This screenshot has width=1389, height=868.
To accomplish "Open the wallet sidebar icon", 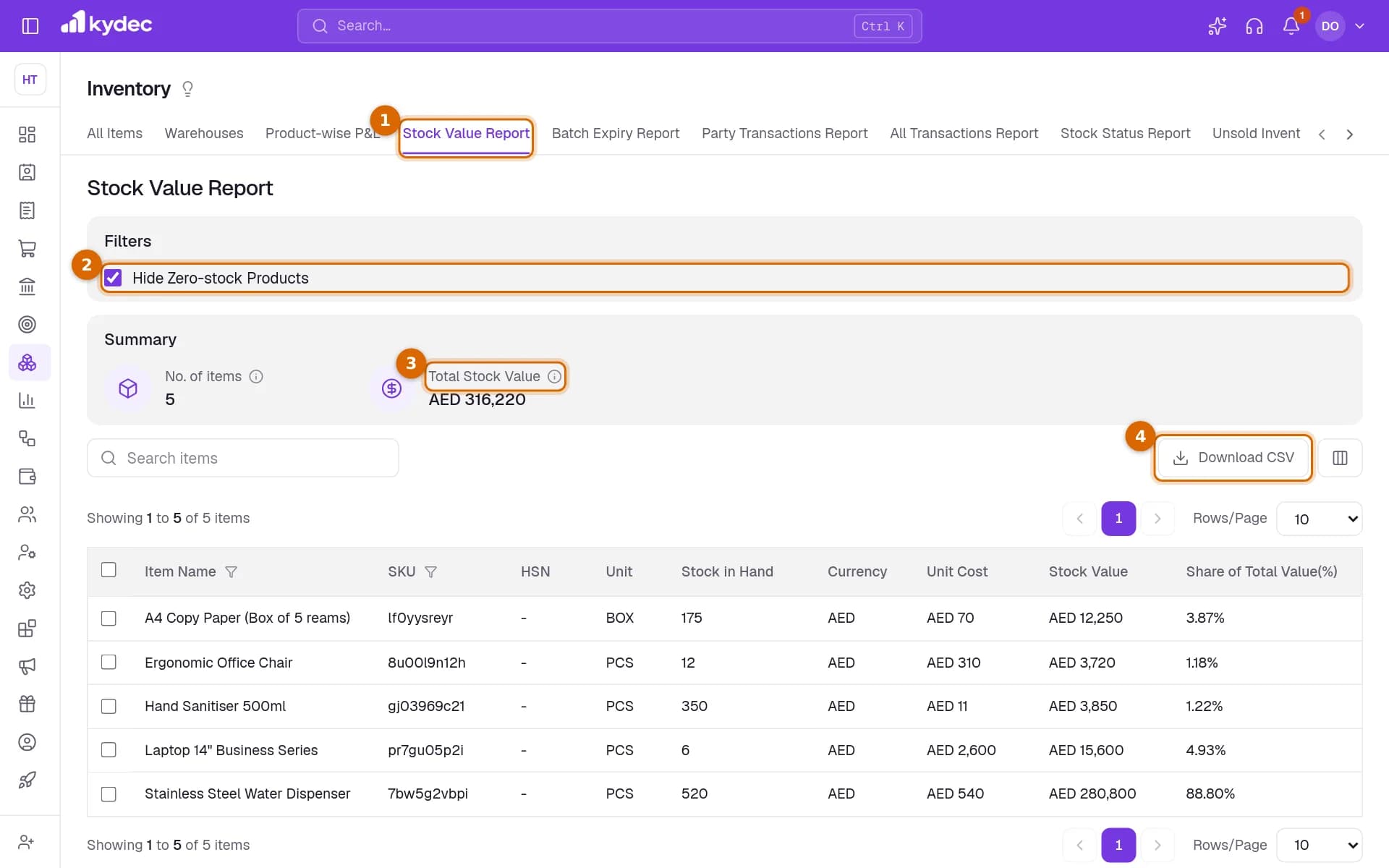I will pos(27,477).
